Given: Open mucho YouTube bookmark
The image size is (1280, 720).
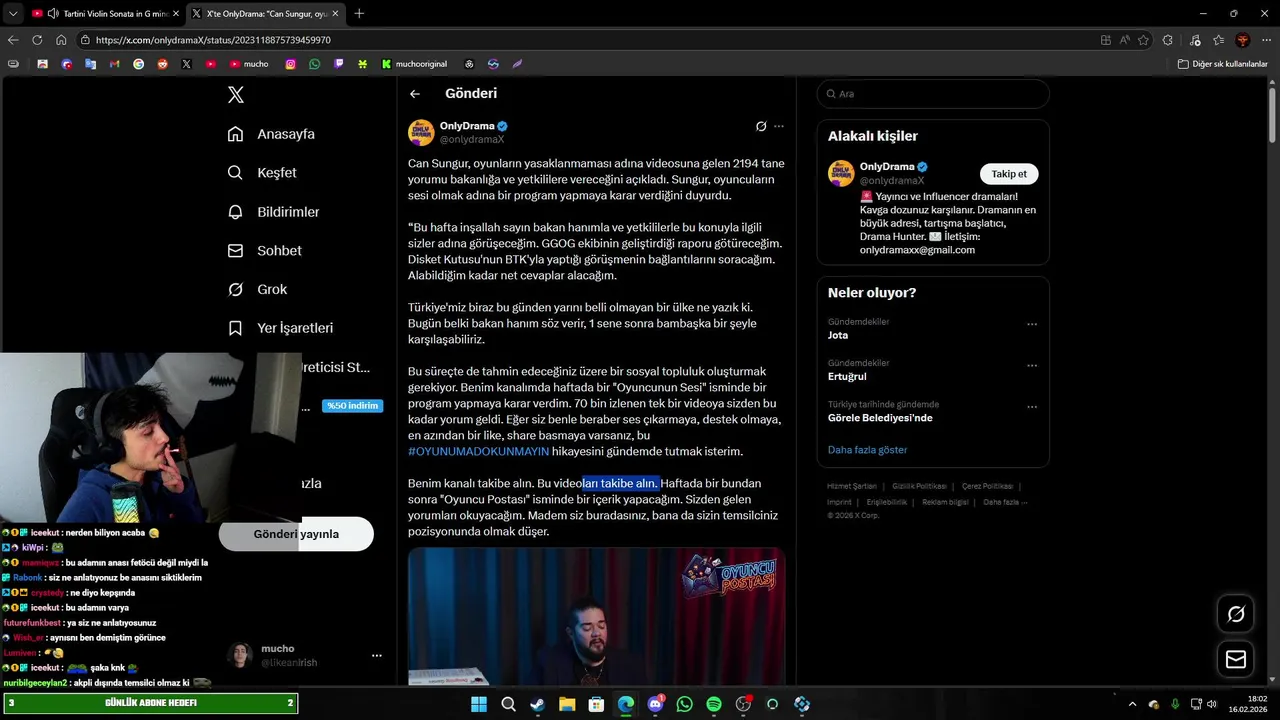Looking at the screenshot, I should point(249,64).
